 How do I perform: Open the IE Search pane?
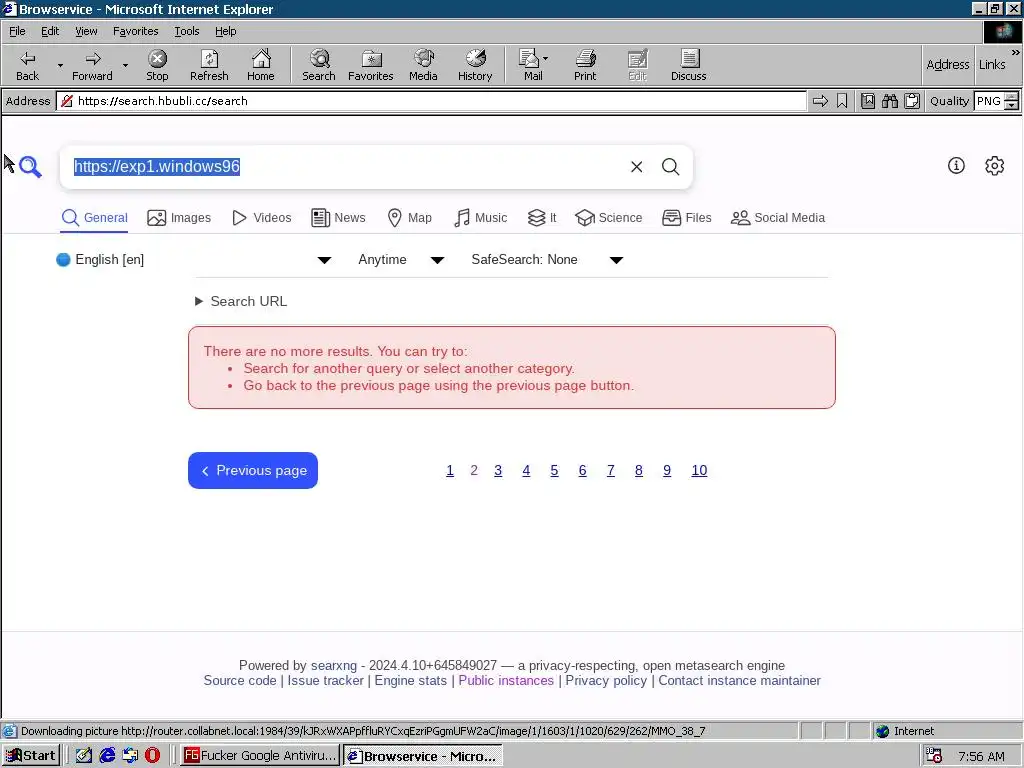319,65
